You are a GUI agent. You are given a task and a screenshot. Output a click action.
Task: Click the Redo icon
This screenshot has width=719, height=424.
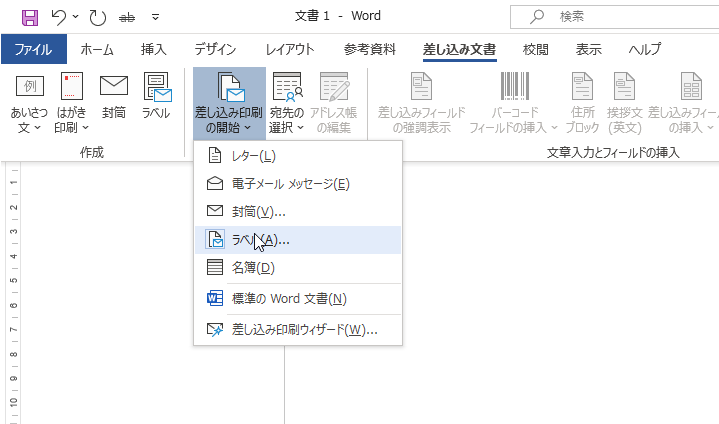pos(98,17)
